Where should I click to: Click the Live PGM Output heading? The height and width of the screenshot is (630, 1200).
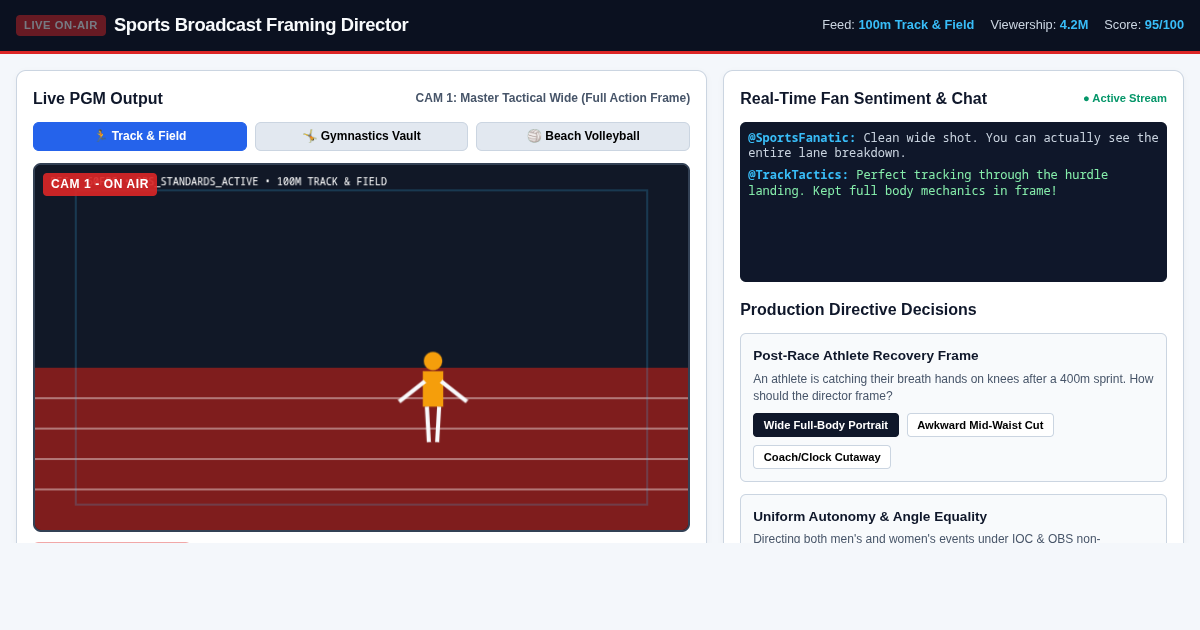(98, 99)
